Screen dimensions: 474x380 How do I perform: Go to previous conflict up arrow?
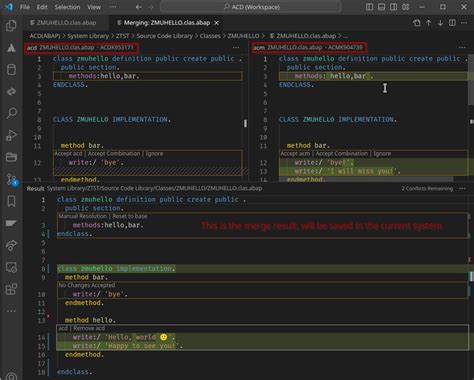pyautogui.click(x=429, y=23)
